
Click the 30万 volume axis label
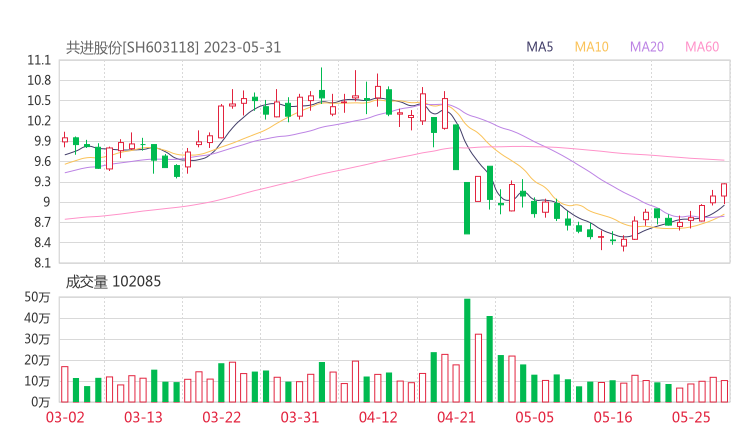[x=37, y=339]
